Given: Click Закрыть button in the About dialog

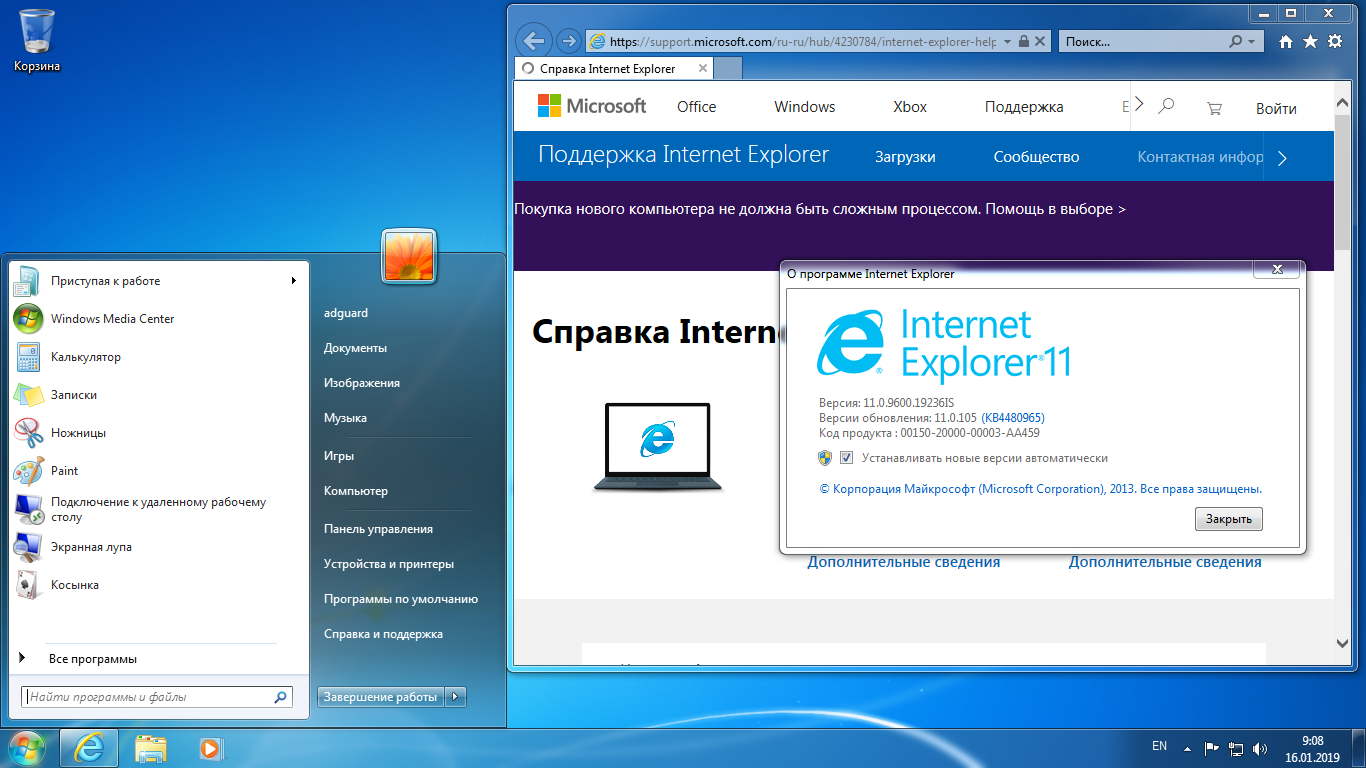Looking at the screenshot, I should (1229, 519).
